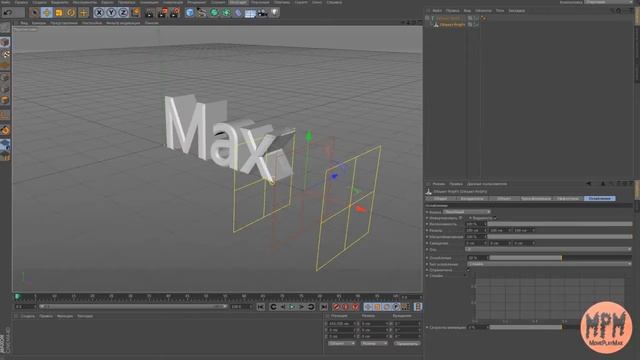Screen dimensions: 640x360
Task: Select Polygons mode orange cube icon
Action: [x=5, y=100]
